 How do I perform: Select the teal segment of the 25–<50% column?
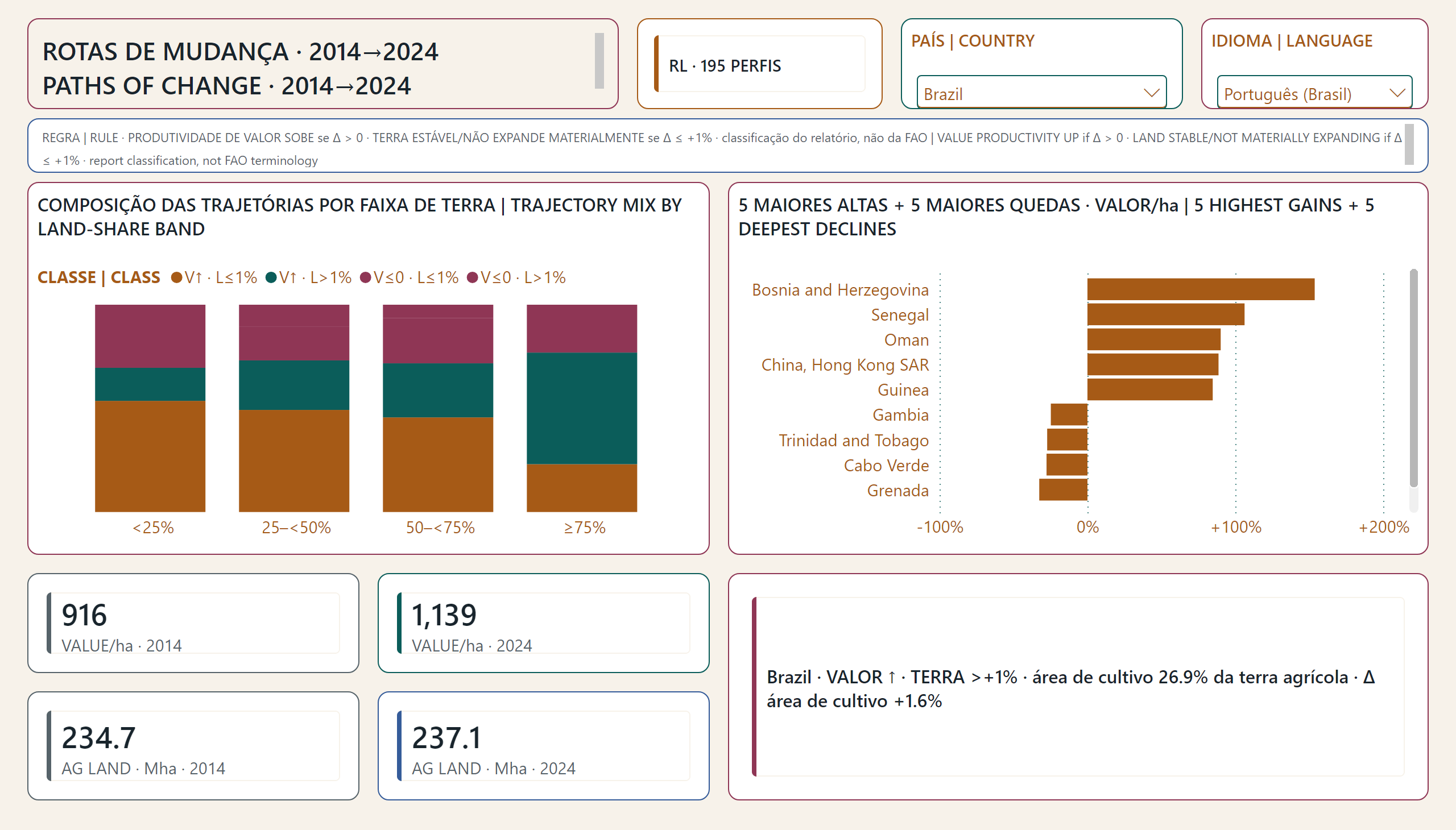coord(293,385)
